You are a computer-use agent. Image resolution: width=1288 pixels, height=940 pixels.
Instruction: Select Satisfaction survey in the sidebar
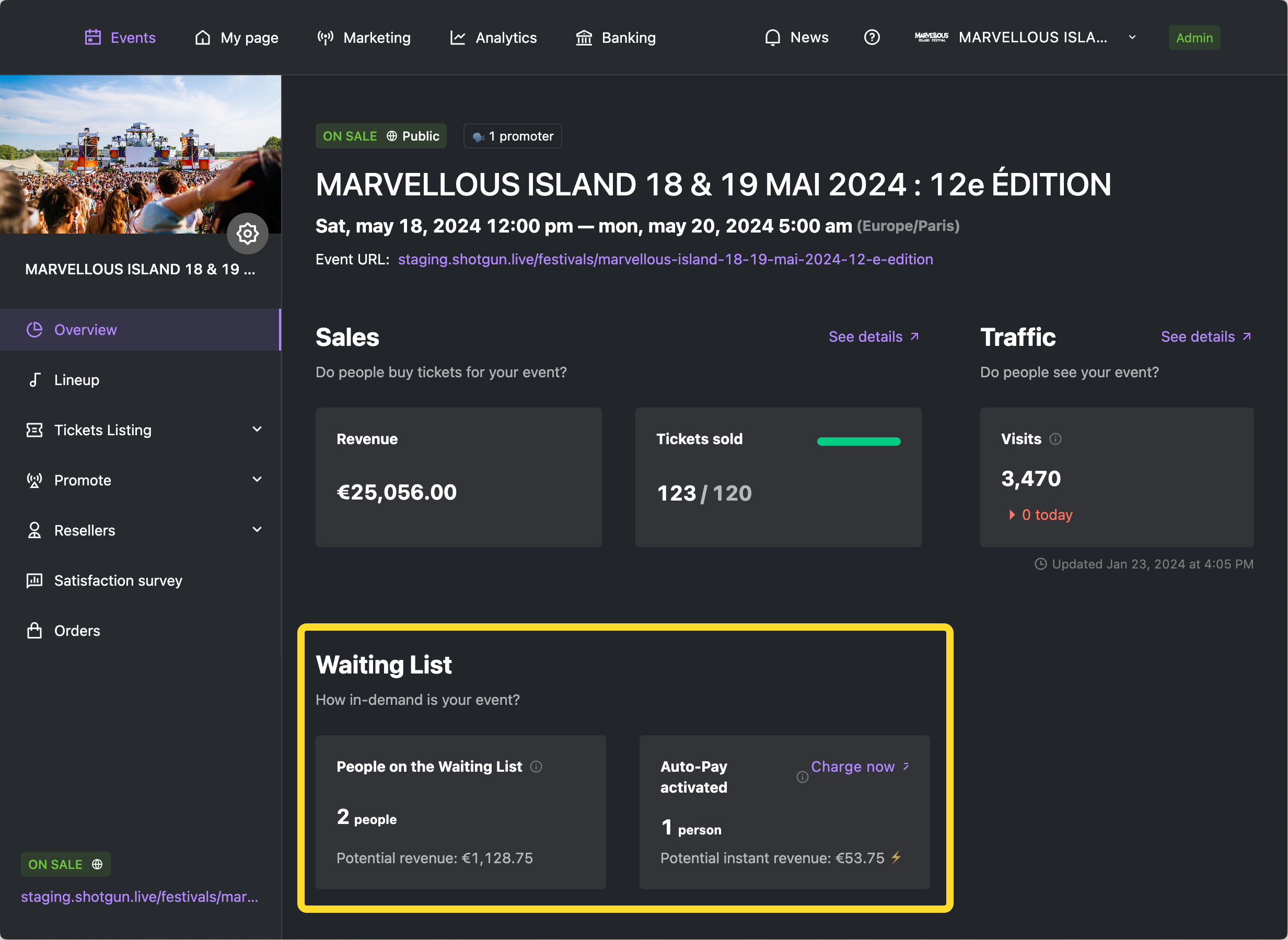[x=141, y=581]
